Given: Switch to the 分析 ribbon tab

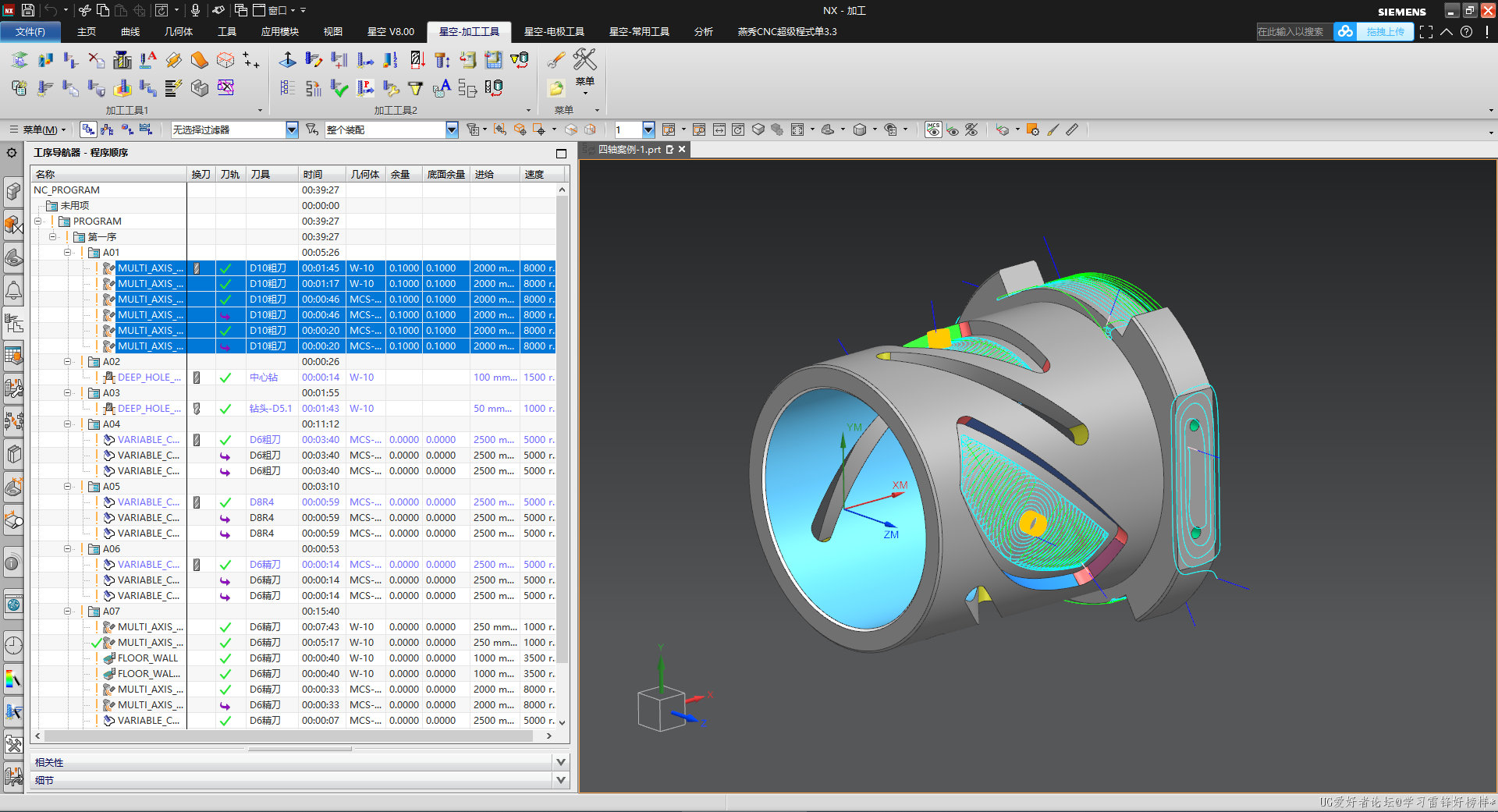Looking at the screenshot, I should point(704,31).
